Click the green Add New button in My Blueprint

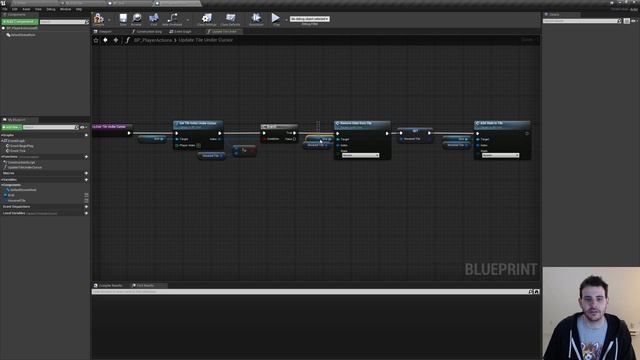(11, 127)
